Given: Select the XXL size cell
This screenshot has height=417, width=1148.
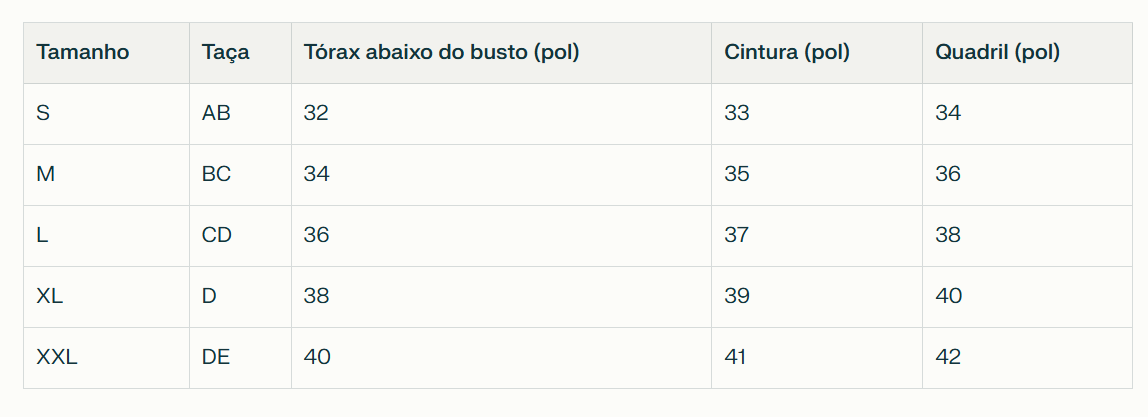Looking at the screenshot, I should [57, 357].
